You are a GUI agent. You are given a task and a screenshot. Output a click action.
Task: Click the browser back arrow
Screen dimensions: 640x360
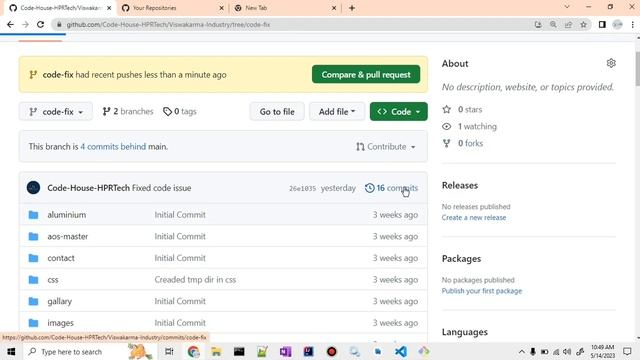(x=10, y=24)
